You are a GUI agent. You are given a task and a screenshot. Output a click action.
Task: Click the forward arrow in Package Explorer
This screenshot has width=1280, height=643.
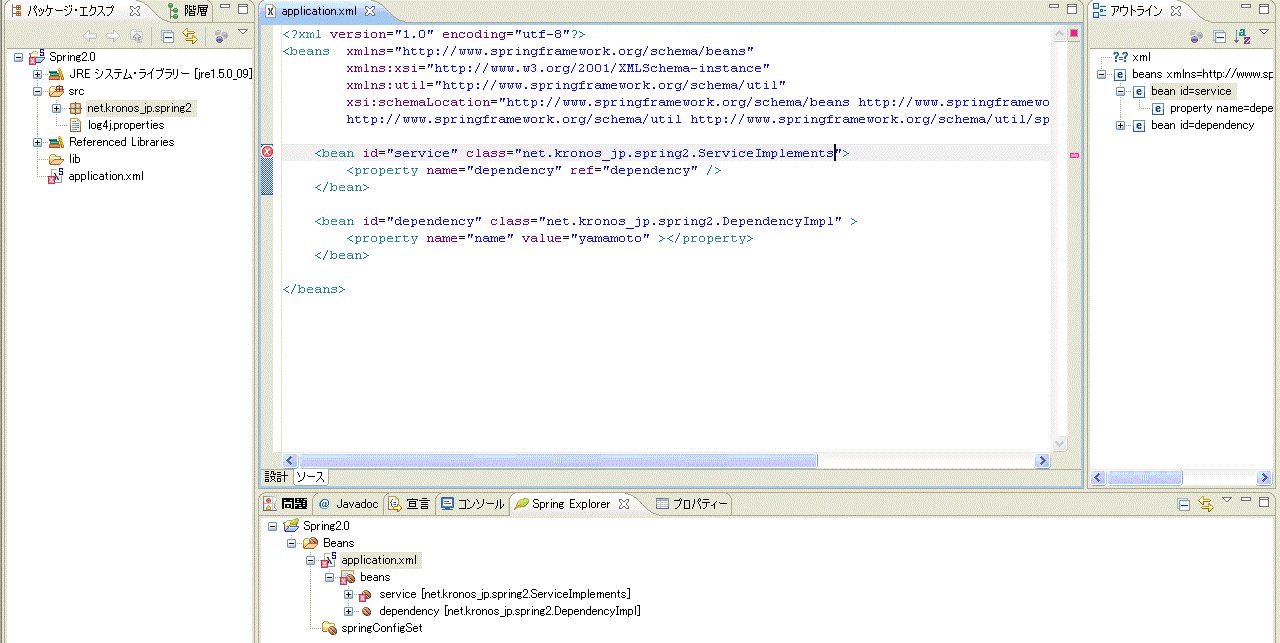(x=113, y=36)
